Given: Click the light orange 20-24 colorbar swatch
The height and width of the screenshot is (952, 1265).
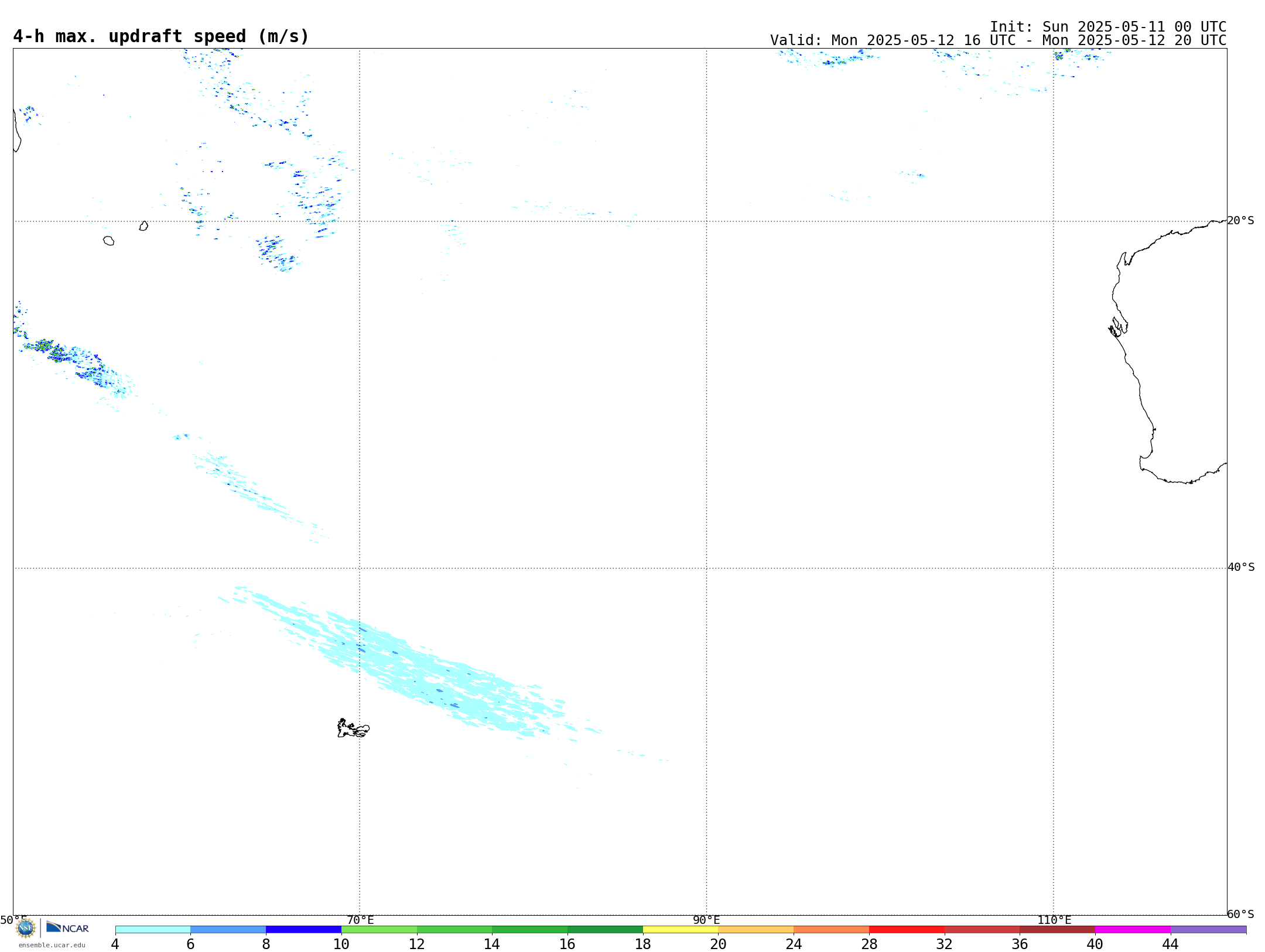Looking at the screenshot, I should [x=756, y=929].
